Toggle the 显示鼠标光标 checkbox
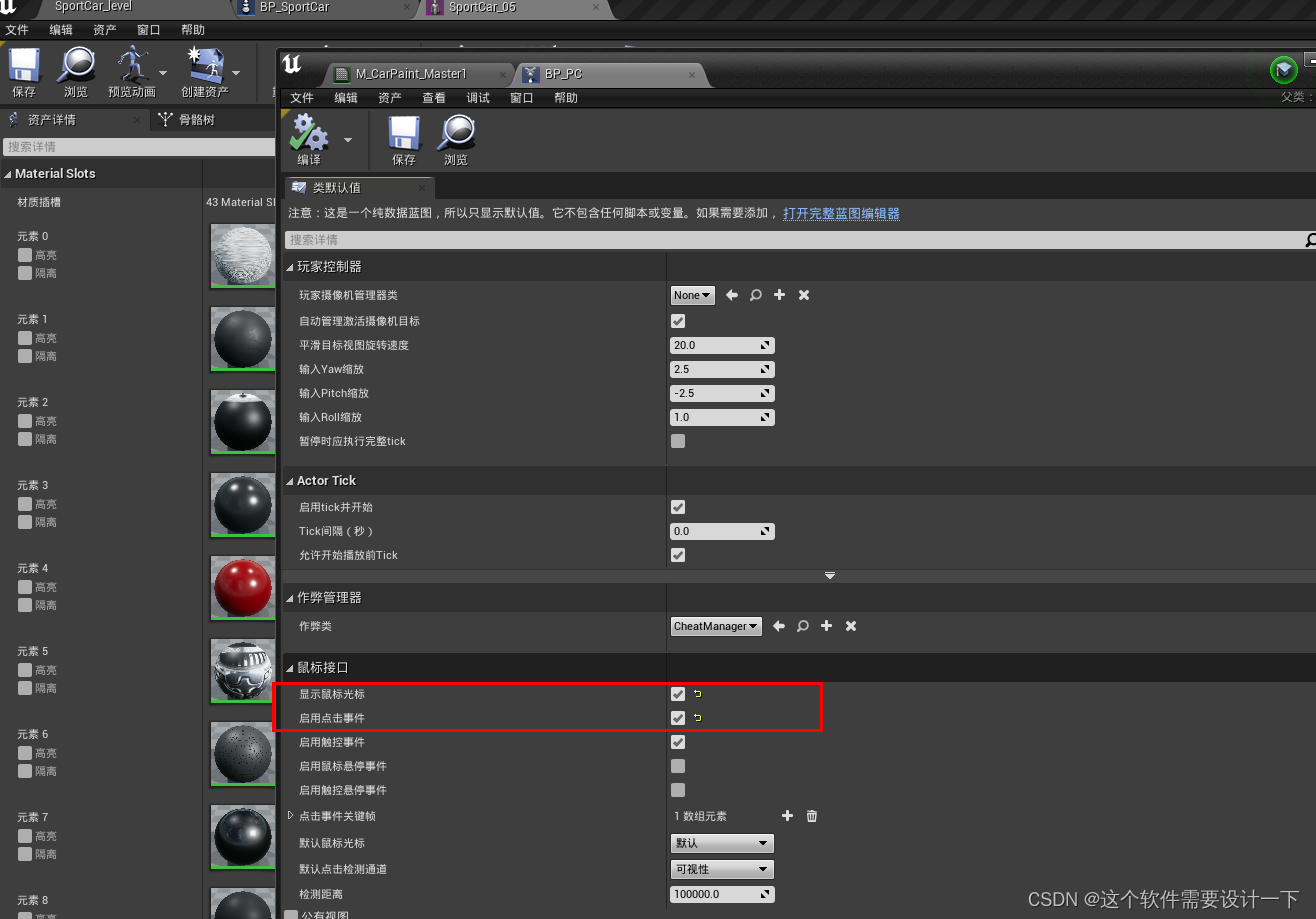1316x919 pixels. pyautogui.click(x=678, y=693)
